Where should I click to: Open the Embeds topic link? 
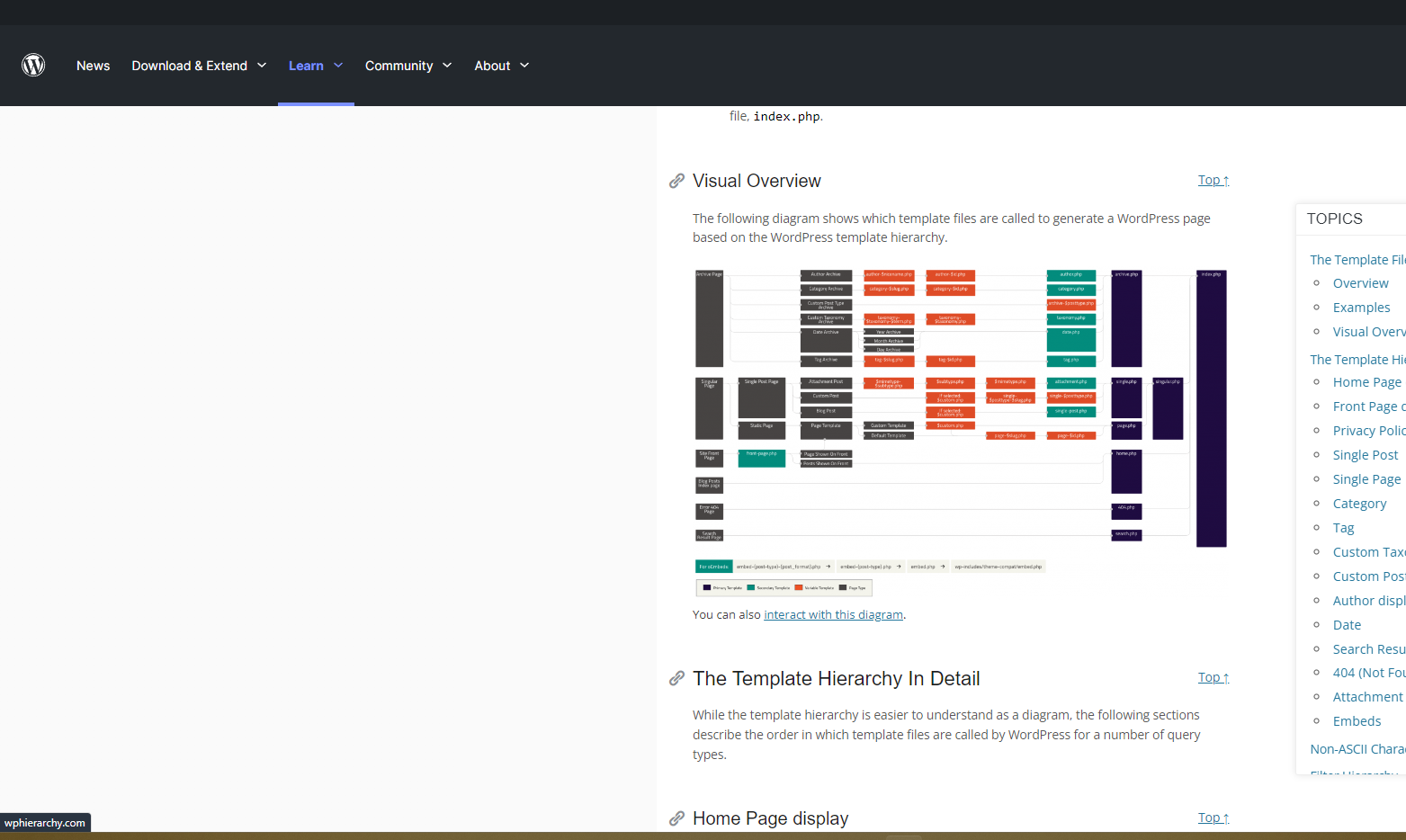[x=1357, y=720]
